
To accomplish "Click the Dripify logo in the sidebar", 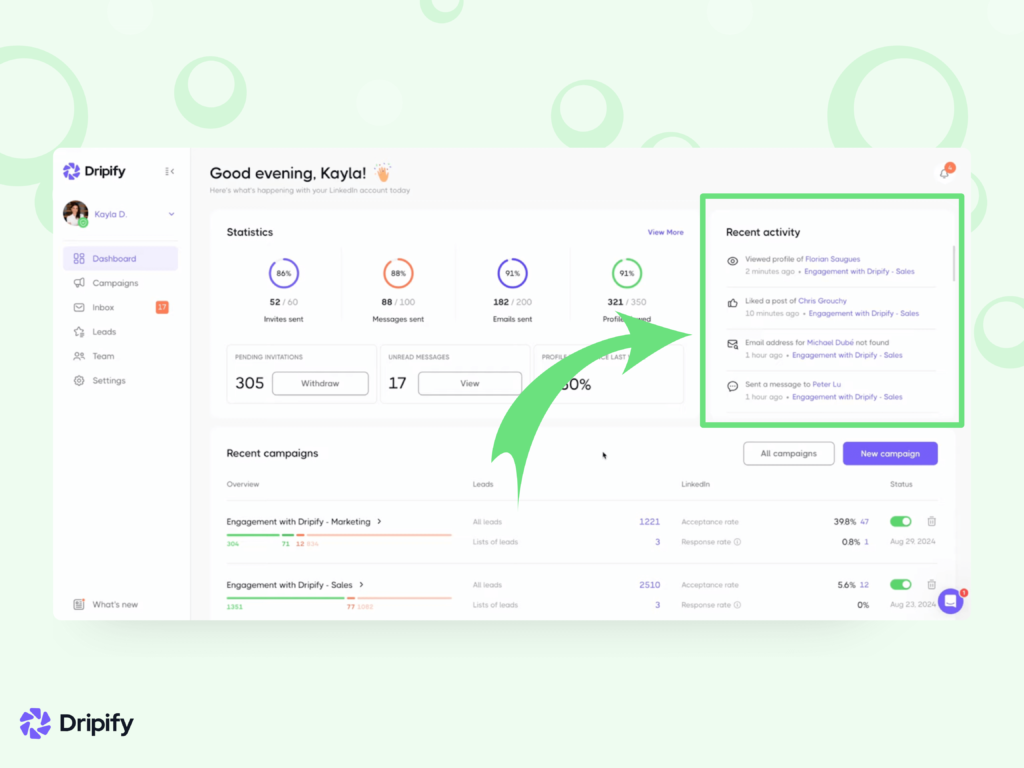I will pos(94,171).
